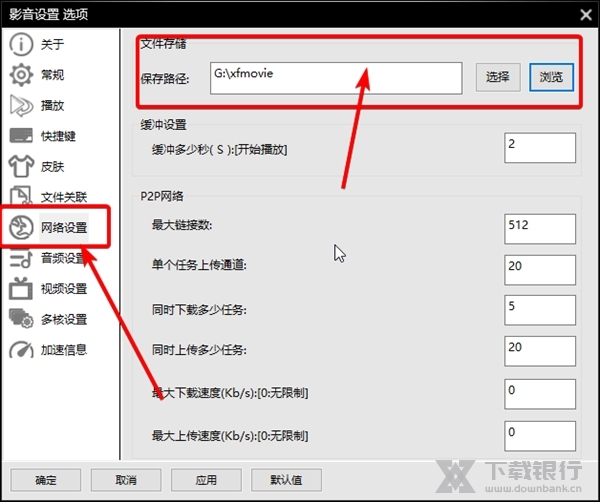Click the 同时下载多少任务 label
The height and width of the screenshot is (502, 600).
pos(199,310)
